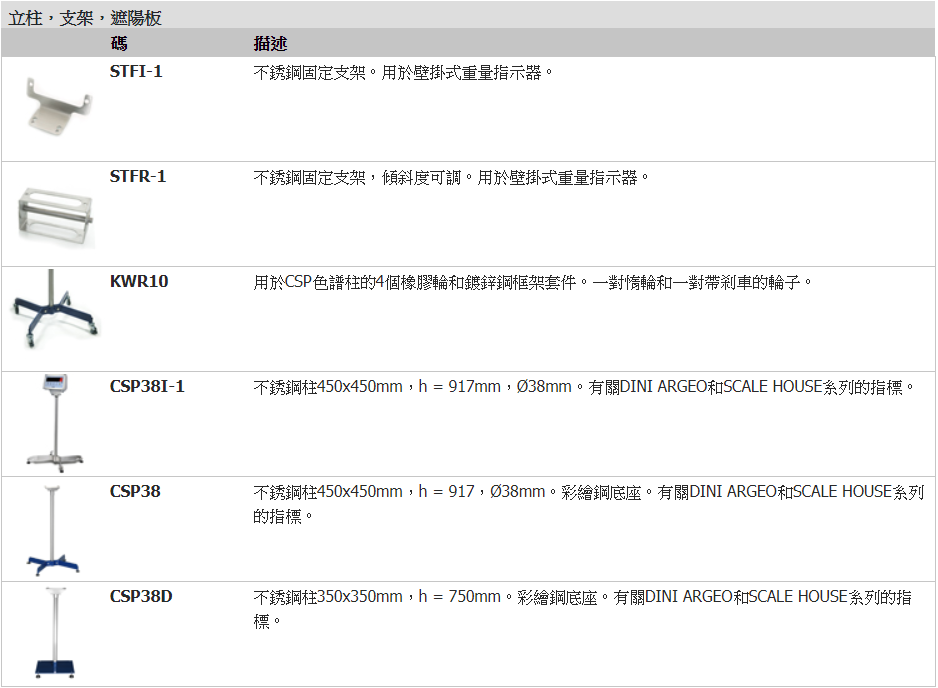
Task: Click the STFI-1 product code
Action: click(x=136, y=72)
